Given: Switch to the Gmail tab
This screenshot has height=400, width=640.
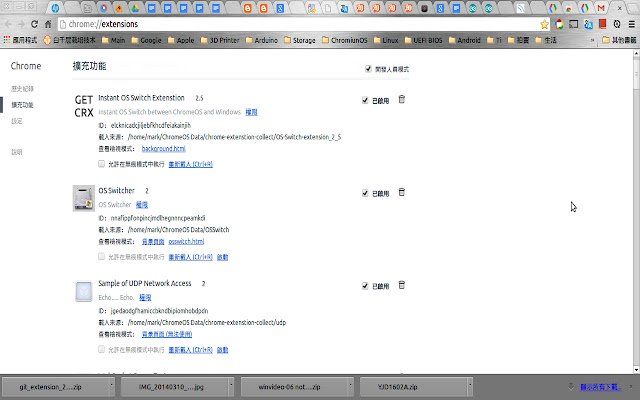Looking at the screenshot, I should point(601,8).
